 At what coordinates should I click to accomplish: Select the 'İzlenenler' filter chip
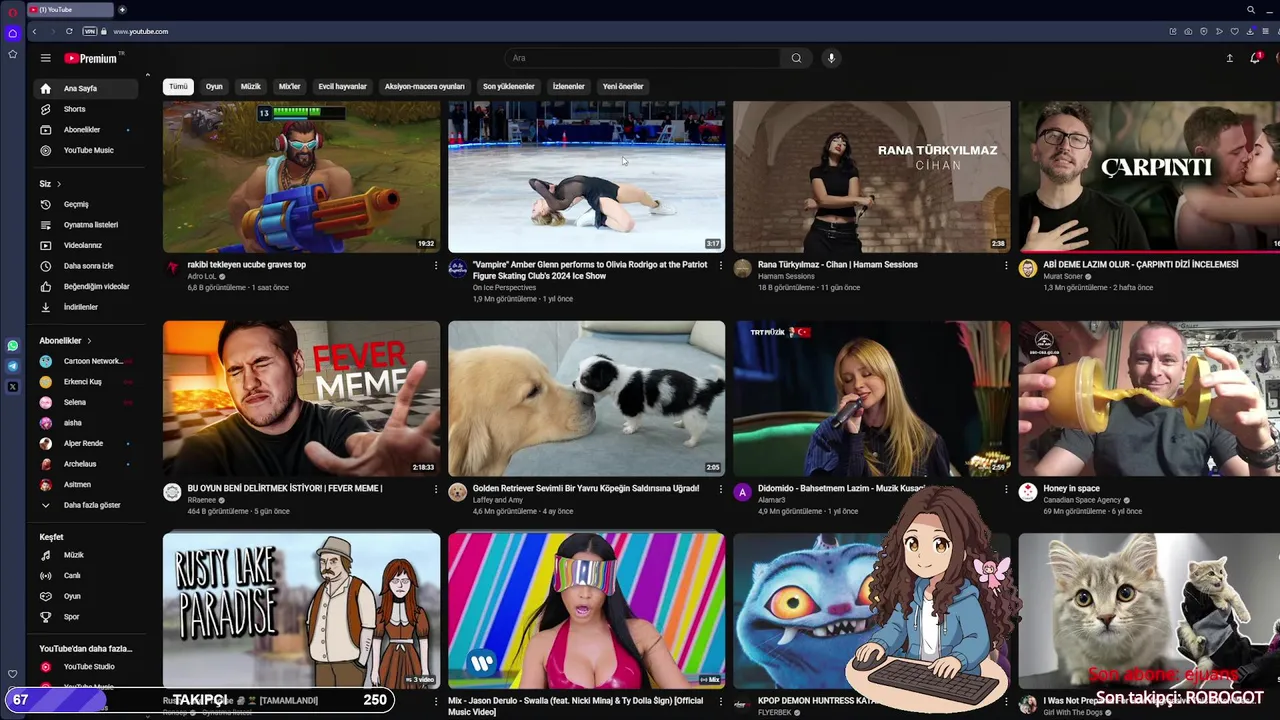pyautogui.click(x=569, y=86)
